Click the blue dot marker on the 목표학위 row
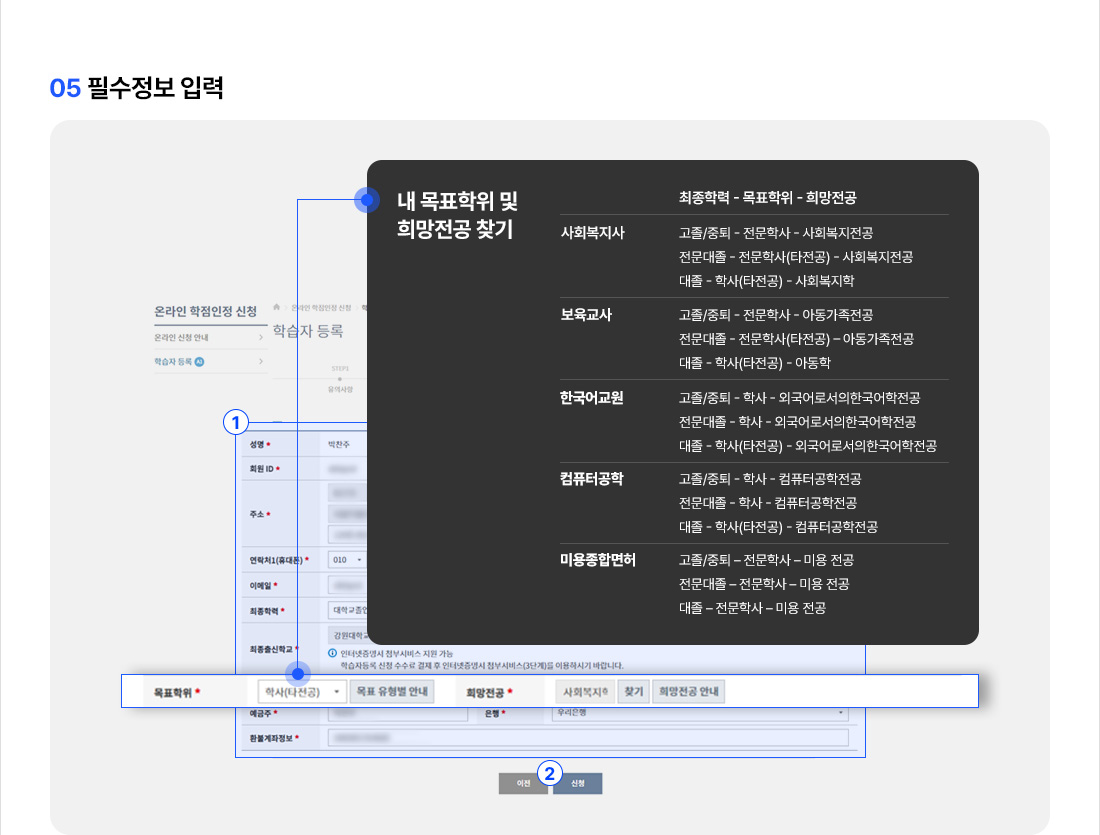Screen dimensions: 1100x835 point(297,675)
